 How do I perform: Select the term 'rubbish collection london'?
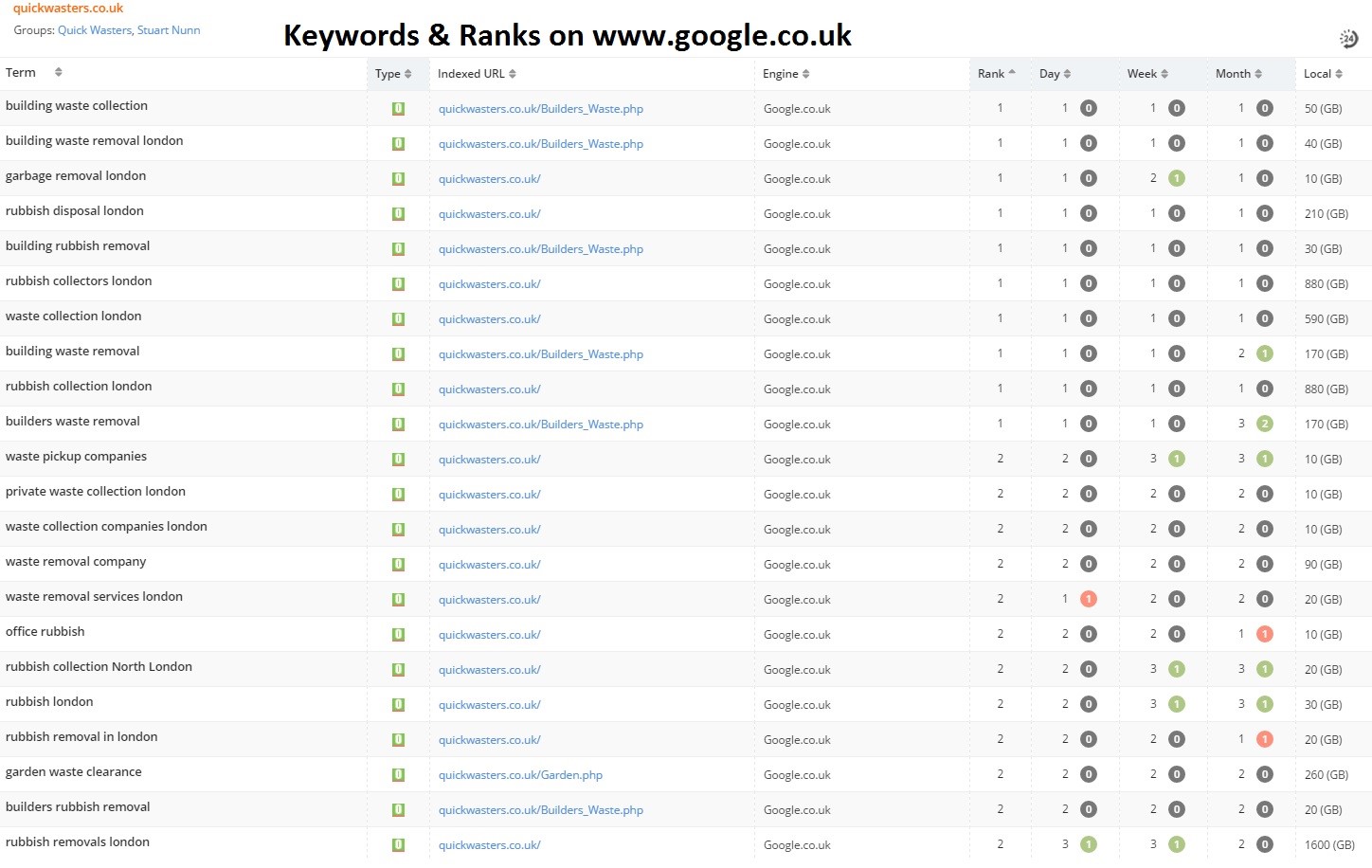click(x=79, y=387)
